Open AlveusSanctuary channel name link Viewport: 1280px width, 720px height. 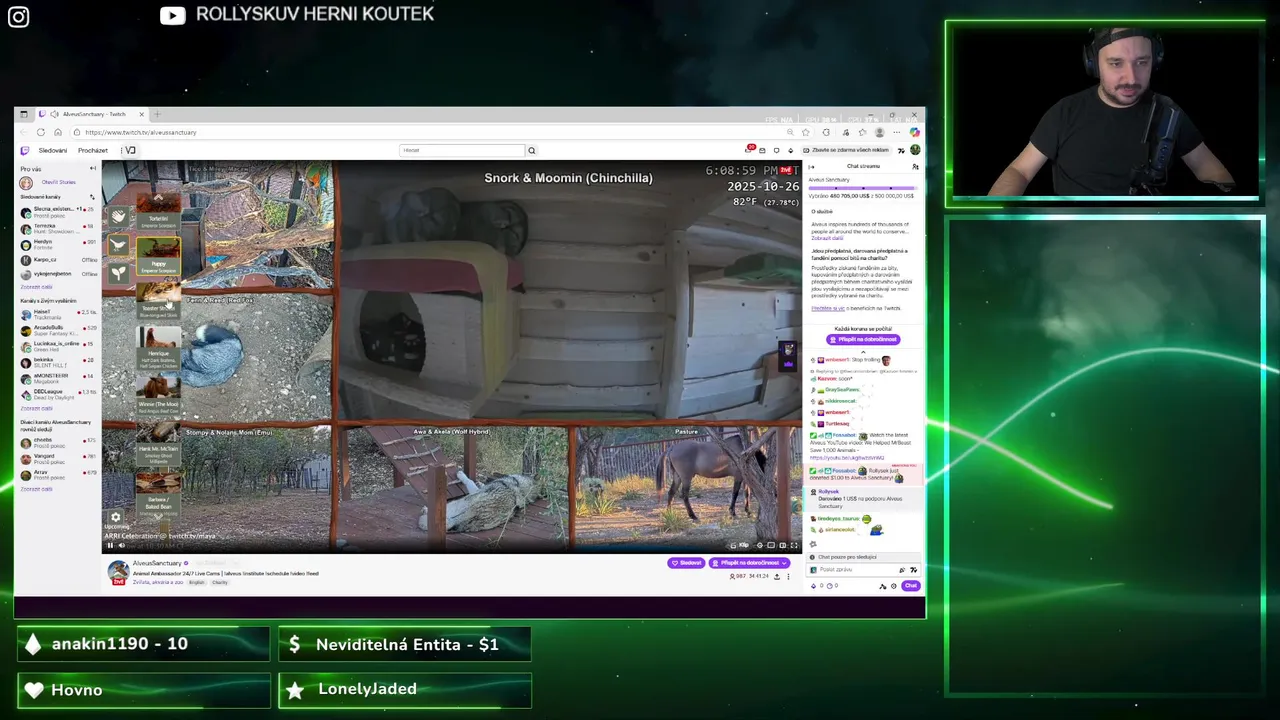(157, 563)
